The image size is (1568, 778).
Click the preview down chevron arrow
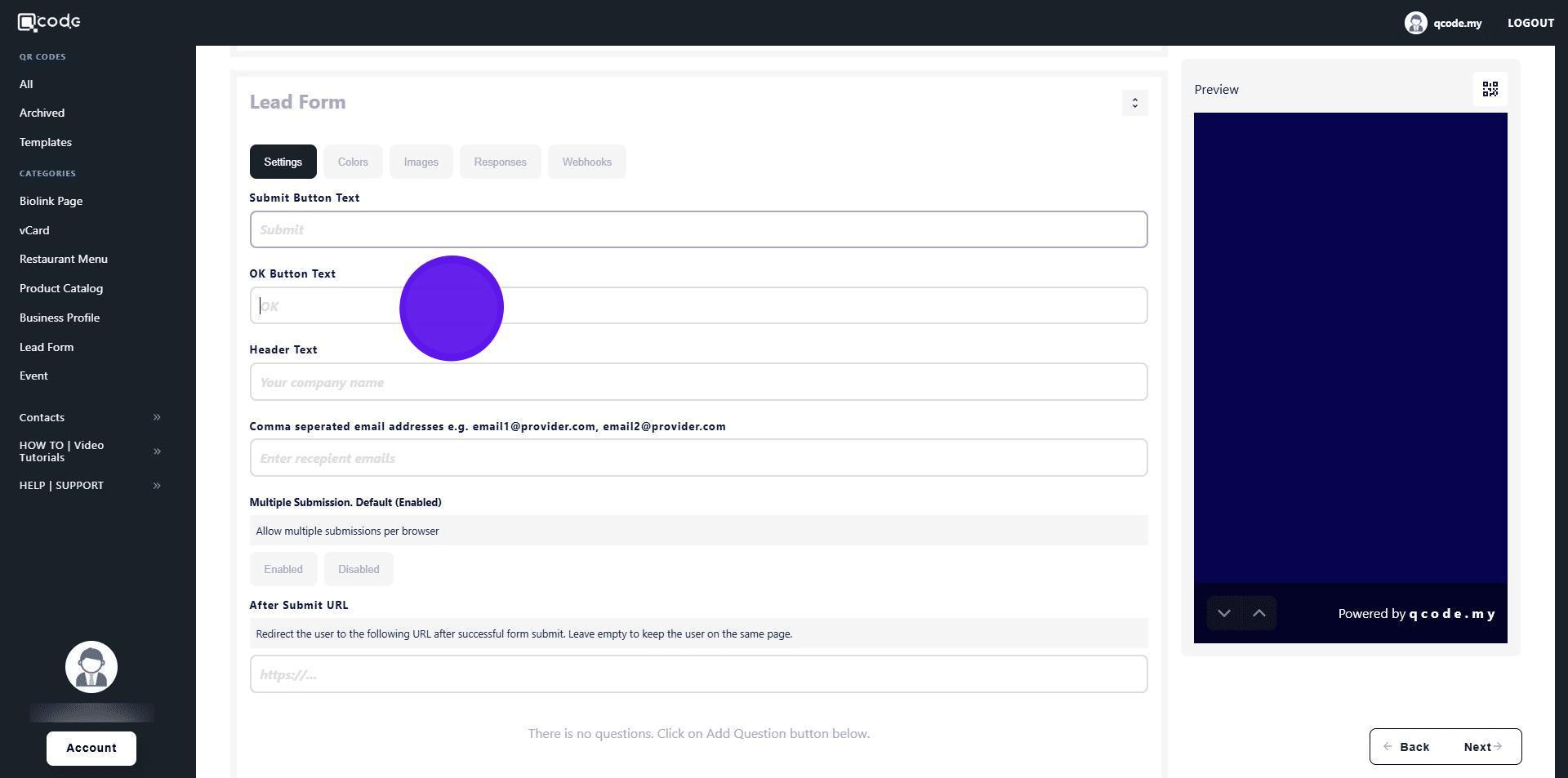(x=1223, y=613)
